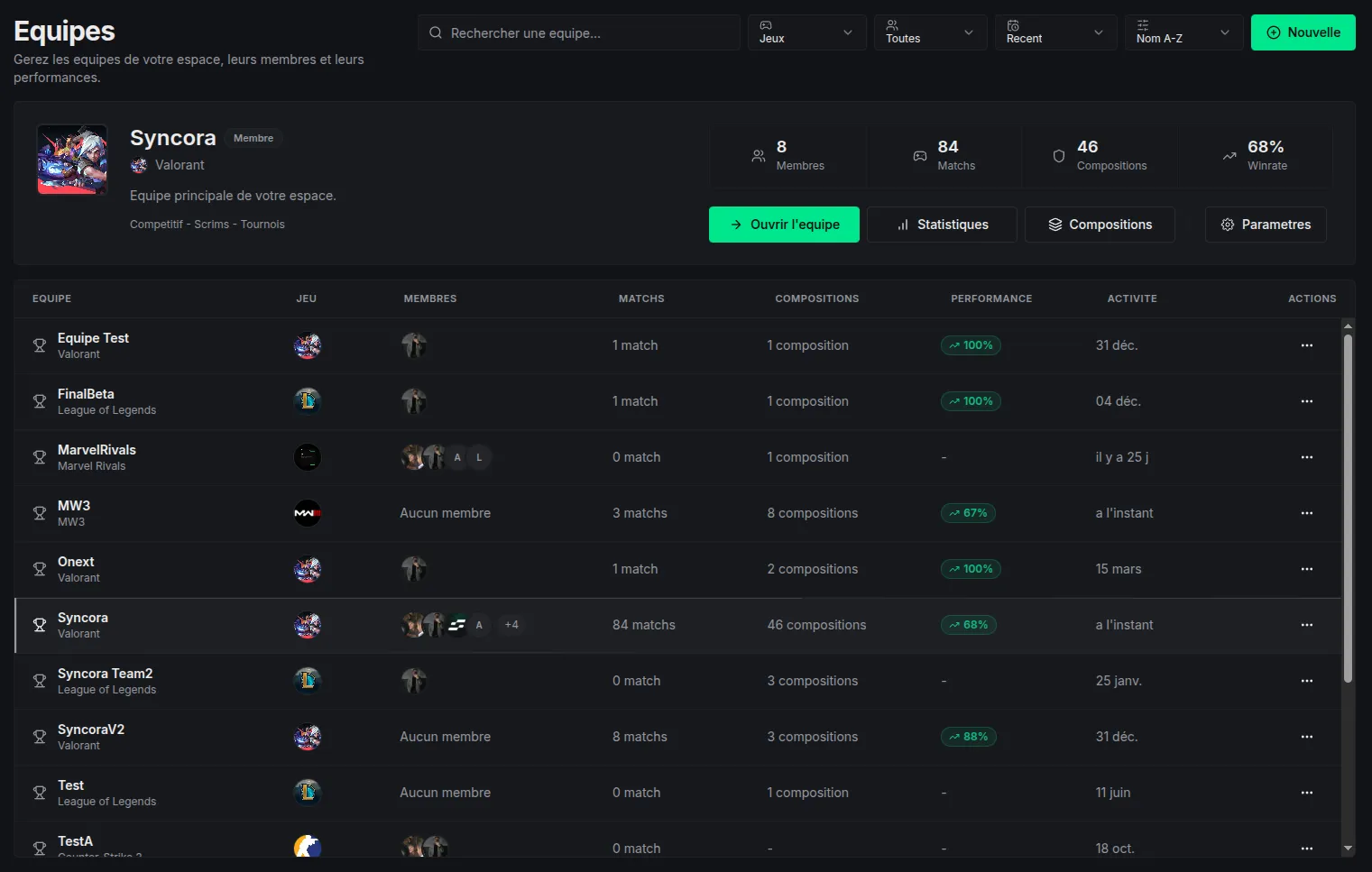The width and height of the screenshot is (1372, 872).
Task: Click the trophy icon in the Syncora table row
Action: [40, 625]
